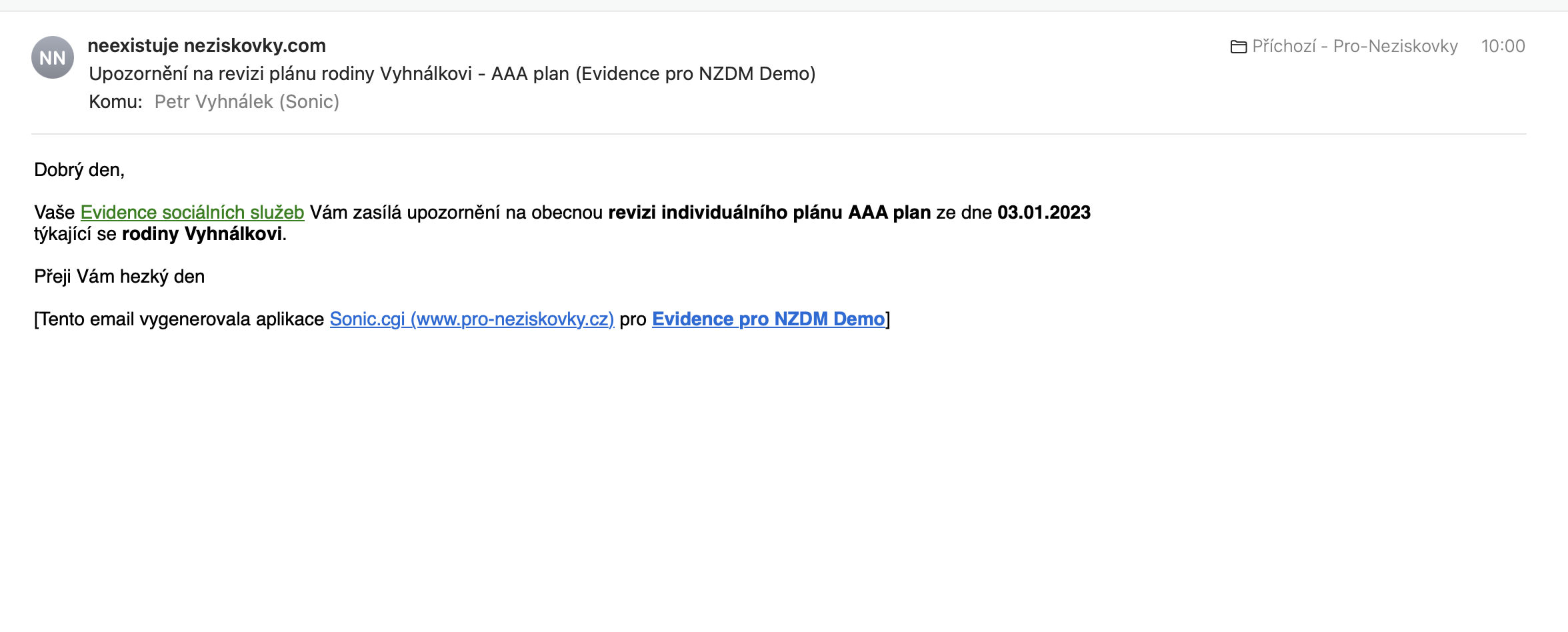The image size is (1568, 632).
Task: Click the email subject line
Action: pos(452,73)
